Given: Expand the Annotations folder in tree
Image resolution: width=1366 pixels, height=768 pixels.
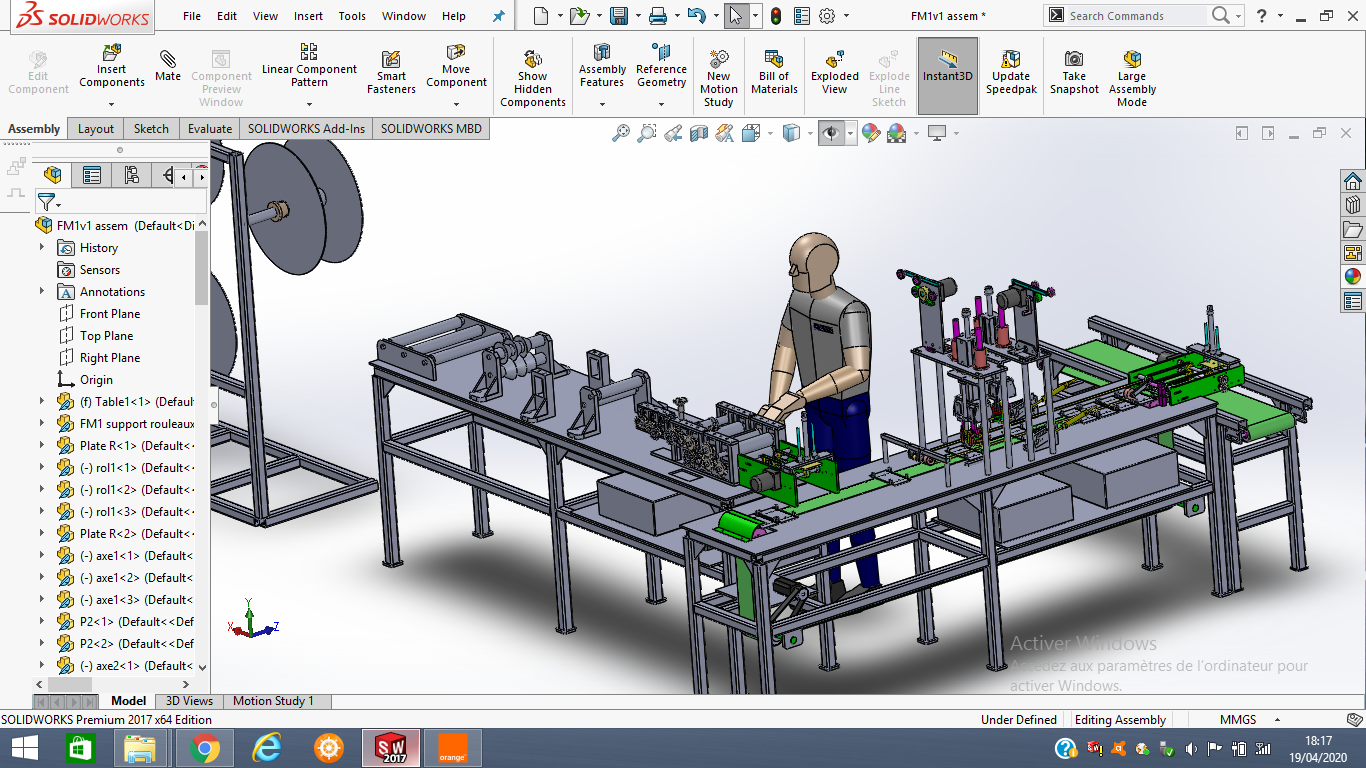Looking at the screenshot, I should tap(42, 292).
